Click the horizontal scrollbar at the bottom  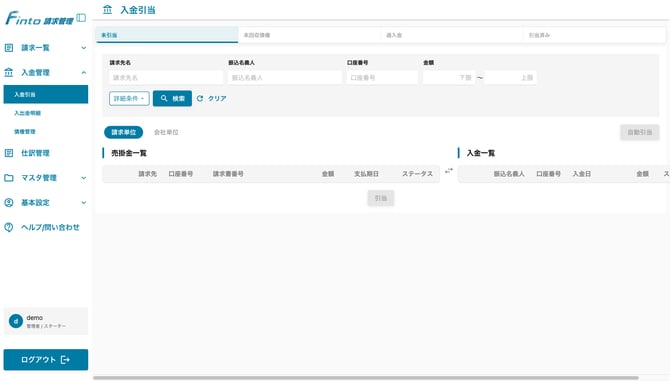(x=366, y=378)
